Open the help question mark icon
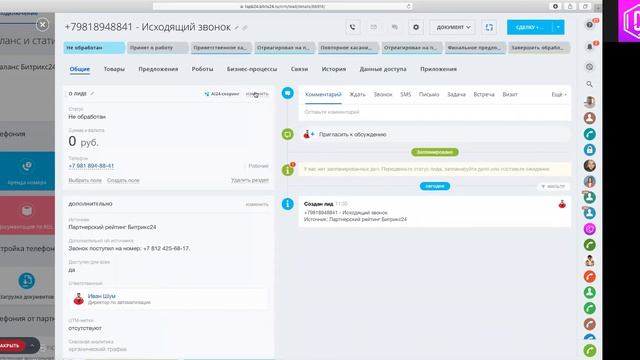The image size is (640, 360). (589, 25)
